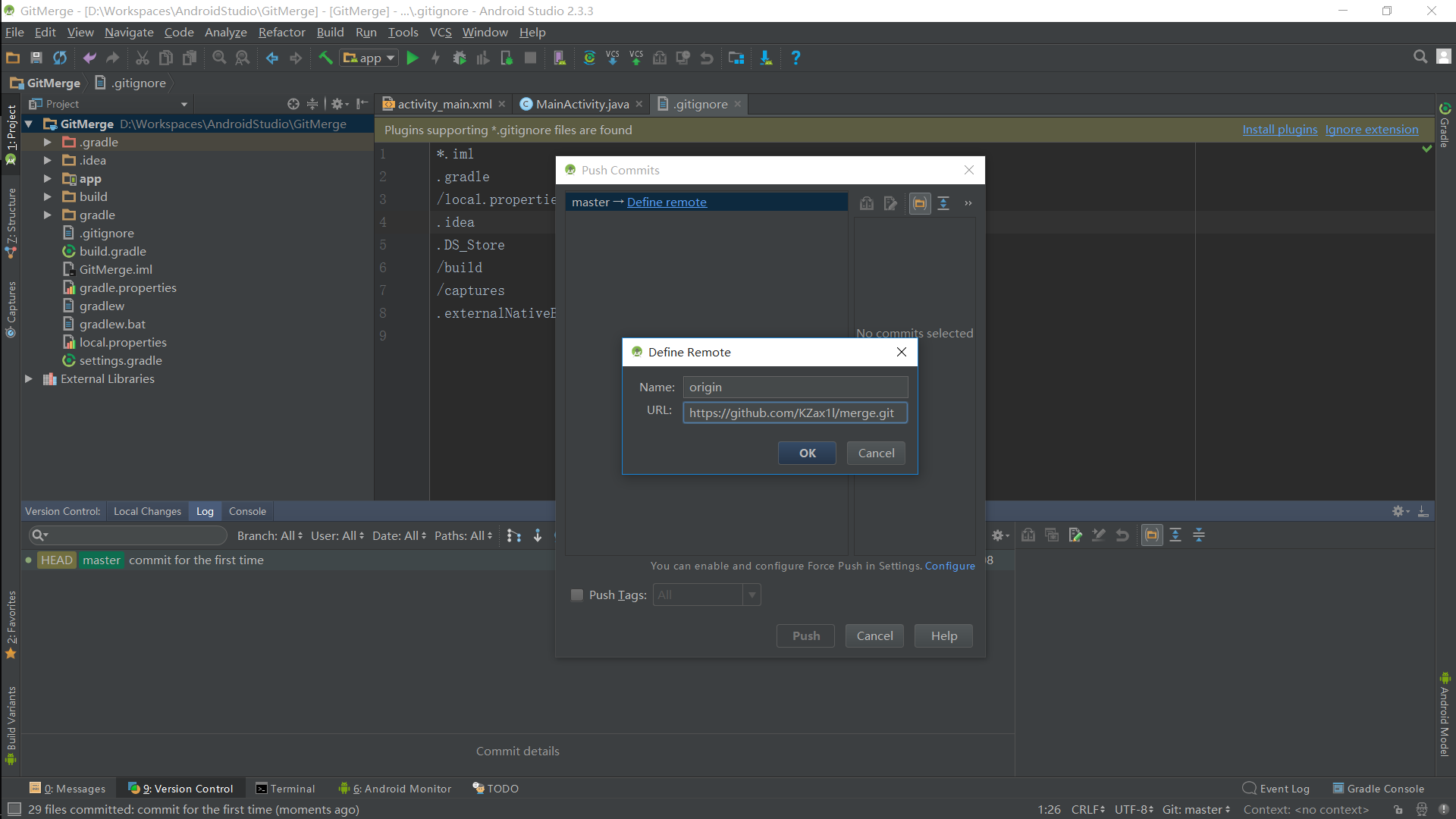Switch to Local Changes tab
1456x819 pixels.
click(147, 511)
